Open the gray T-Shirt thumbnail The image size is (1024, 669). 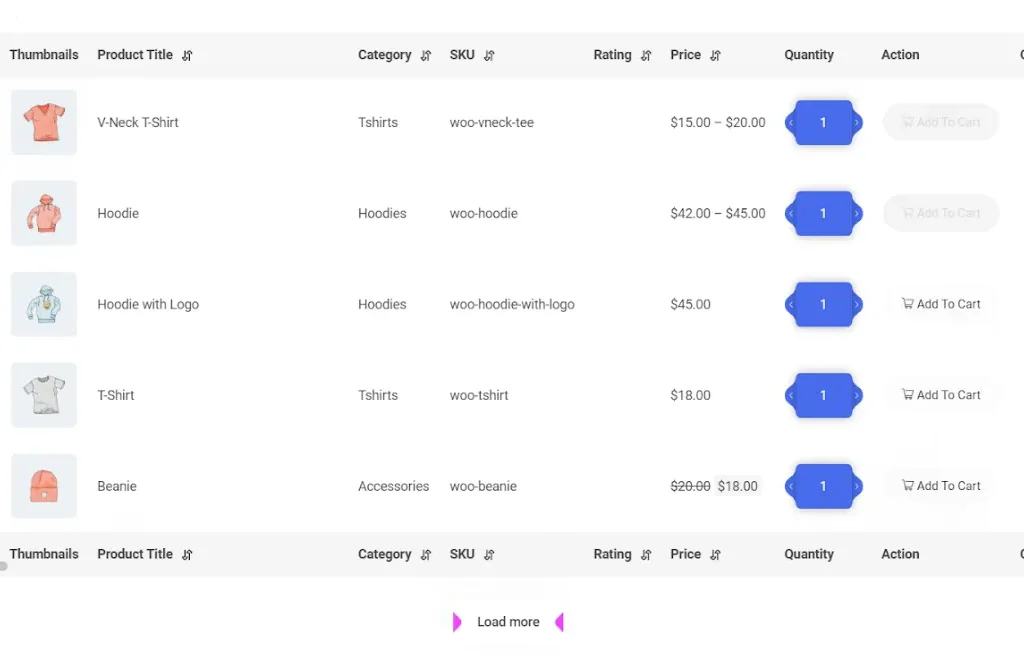pos(44,395)
